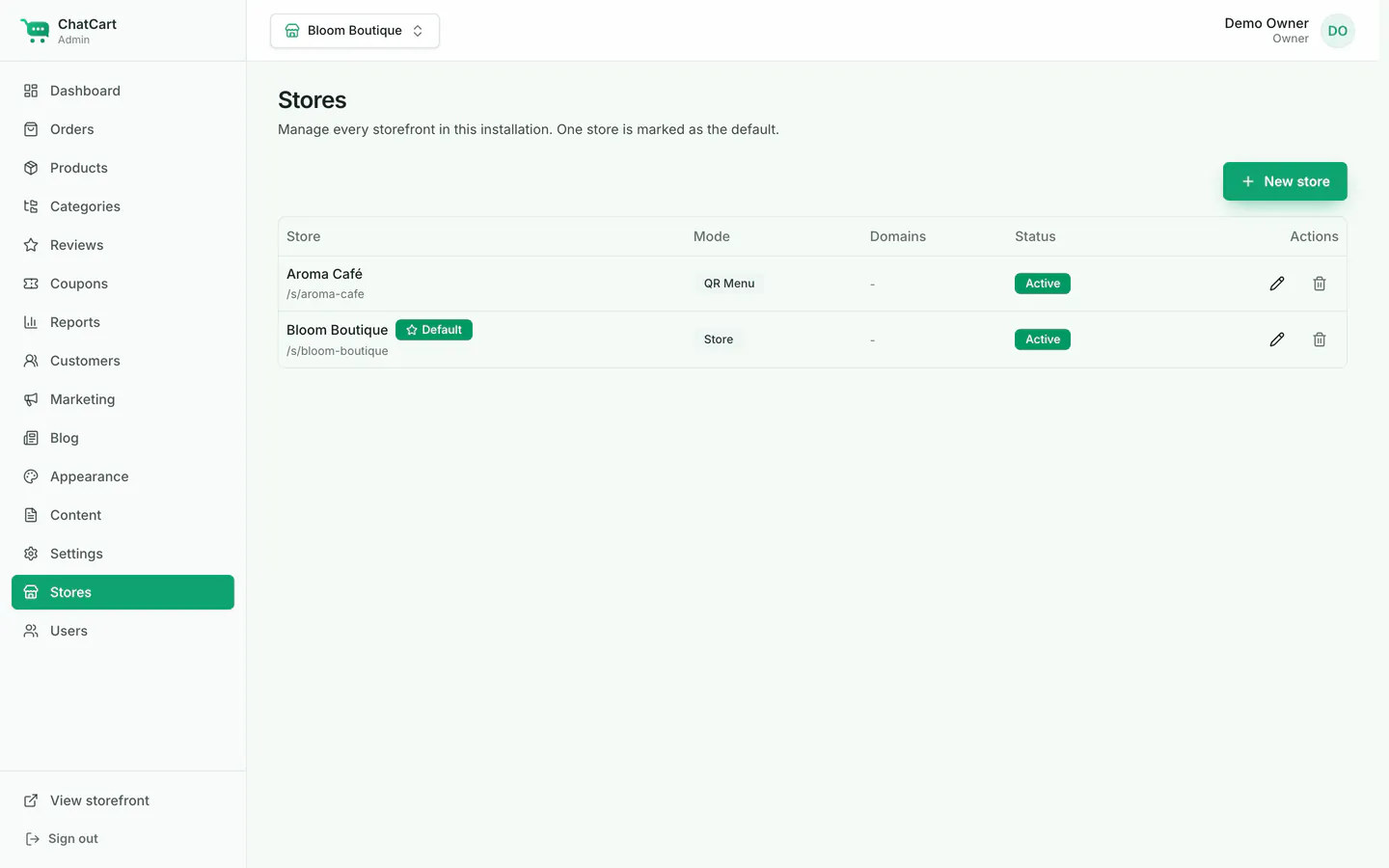
Task: Select the active Stores menu item
Action: coord(123,592)
